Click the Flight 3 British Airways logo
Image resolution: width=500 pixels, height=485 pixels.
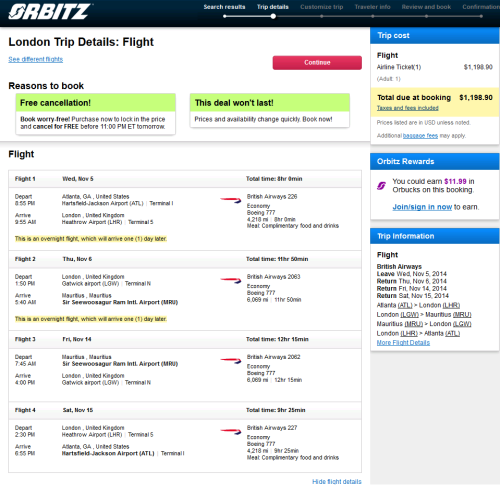231,361
